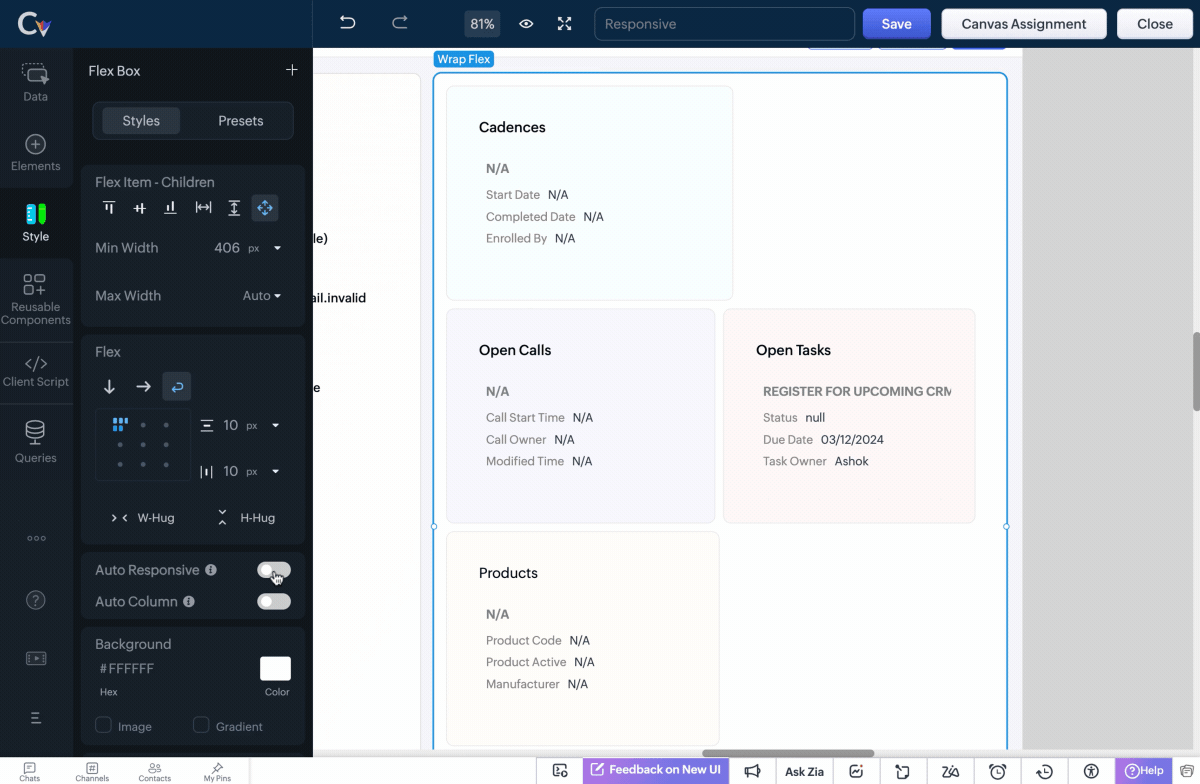This screenshot has width=1200, height=784.
Task: Open the Client Script panel
Action: [36, 370]
